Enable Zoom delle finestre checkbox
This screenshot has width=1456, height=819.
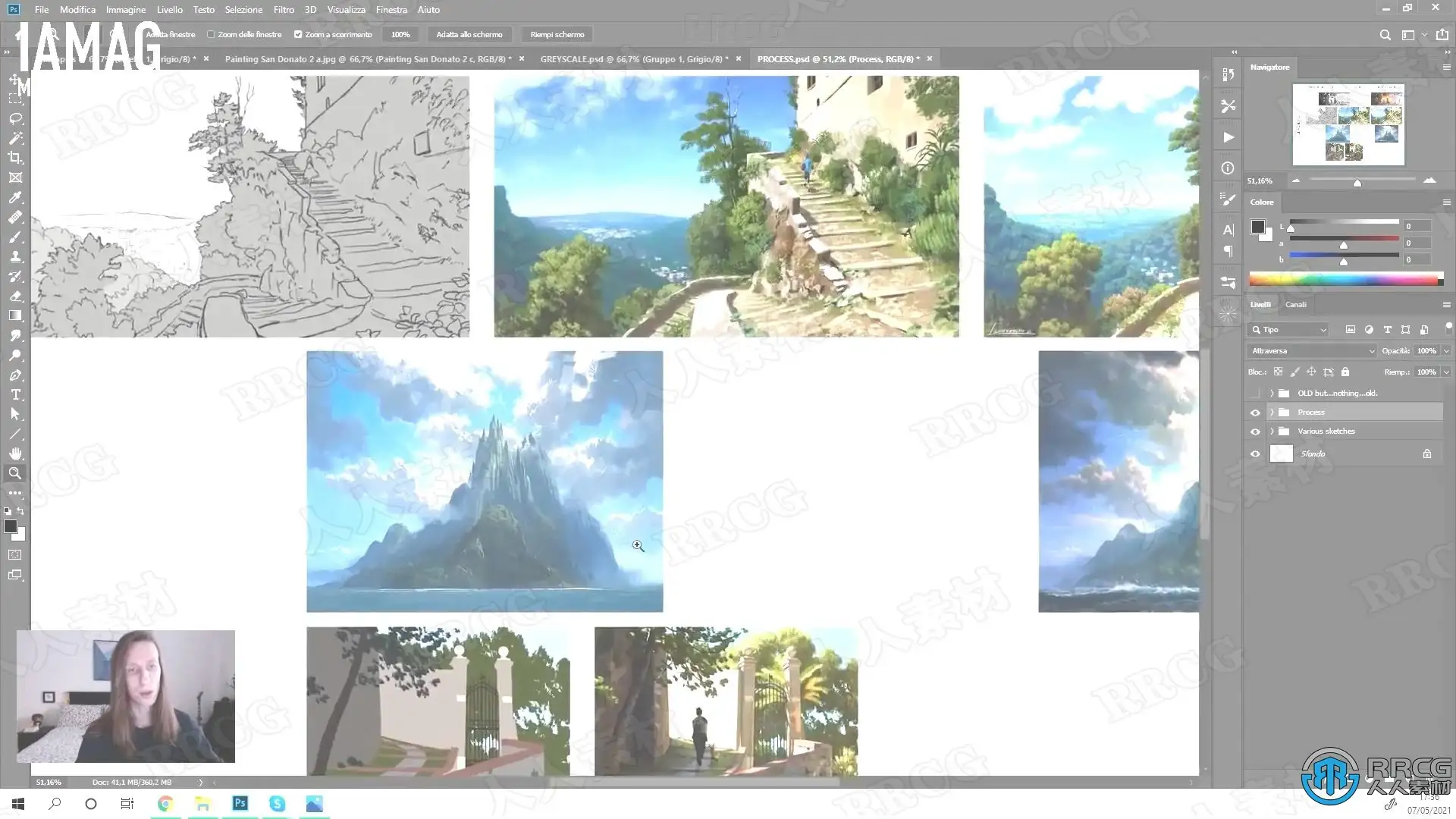(211, 35)
